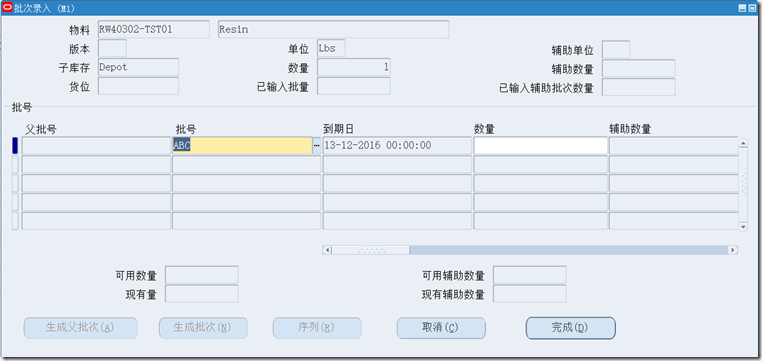762x361 pixels.
Task: Click the header 辅助数量 field
Action: click(x=639, y=68)
